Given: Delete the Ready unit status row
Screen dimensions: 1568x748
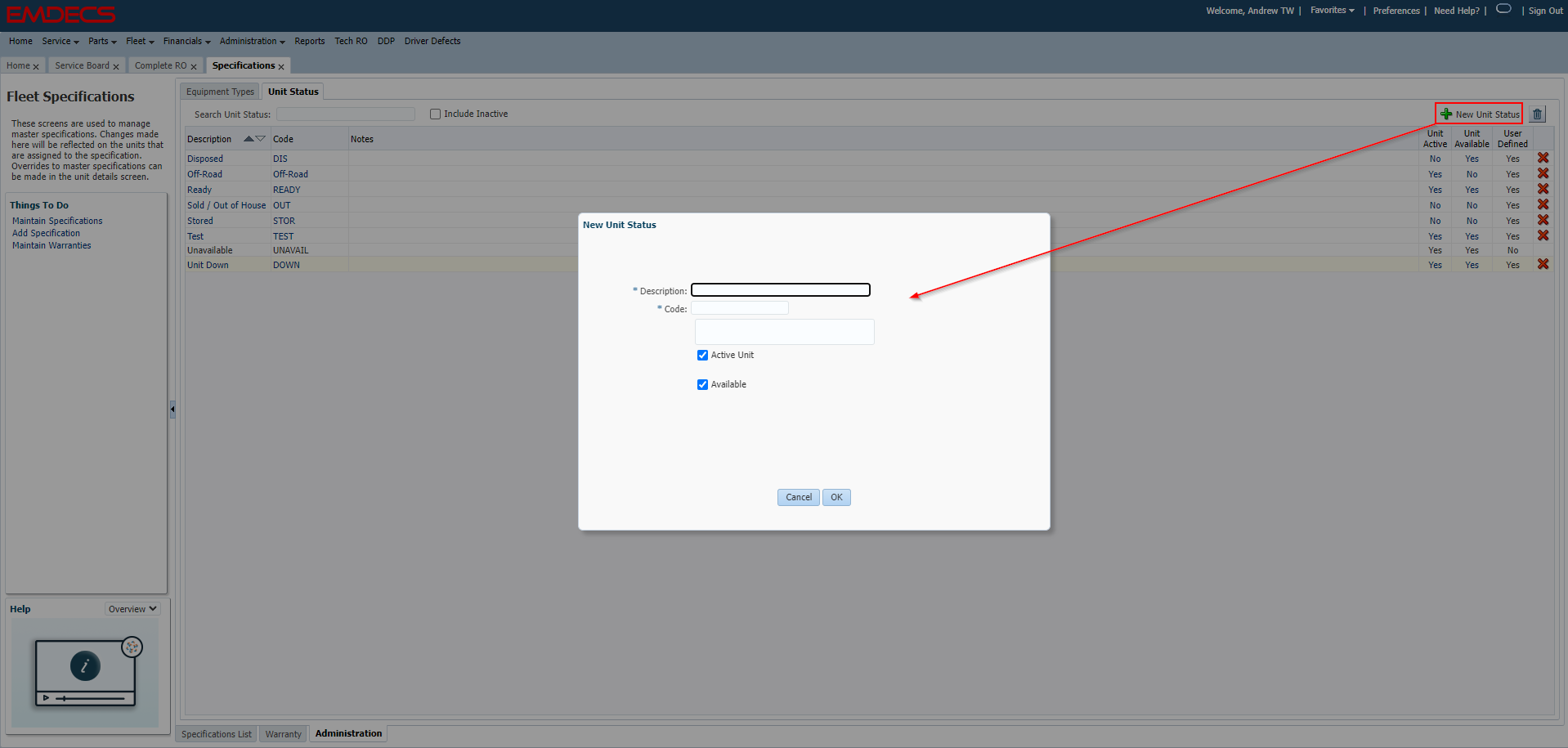Looking at the screenshot, I should tap(1543, 189).
